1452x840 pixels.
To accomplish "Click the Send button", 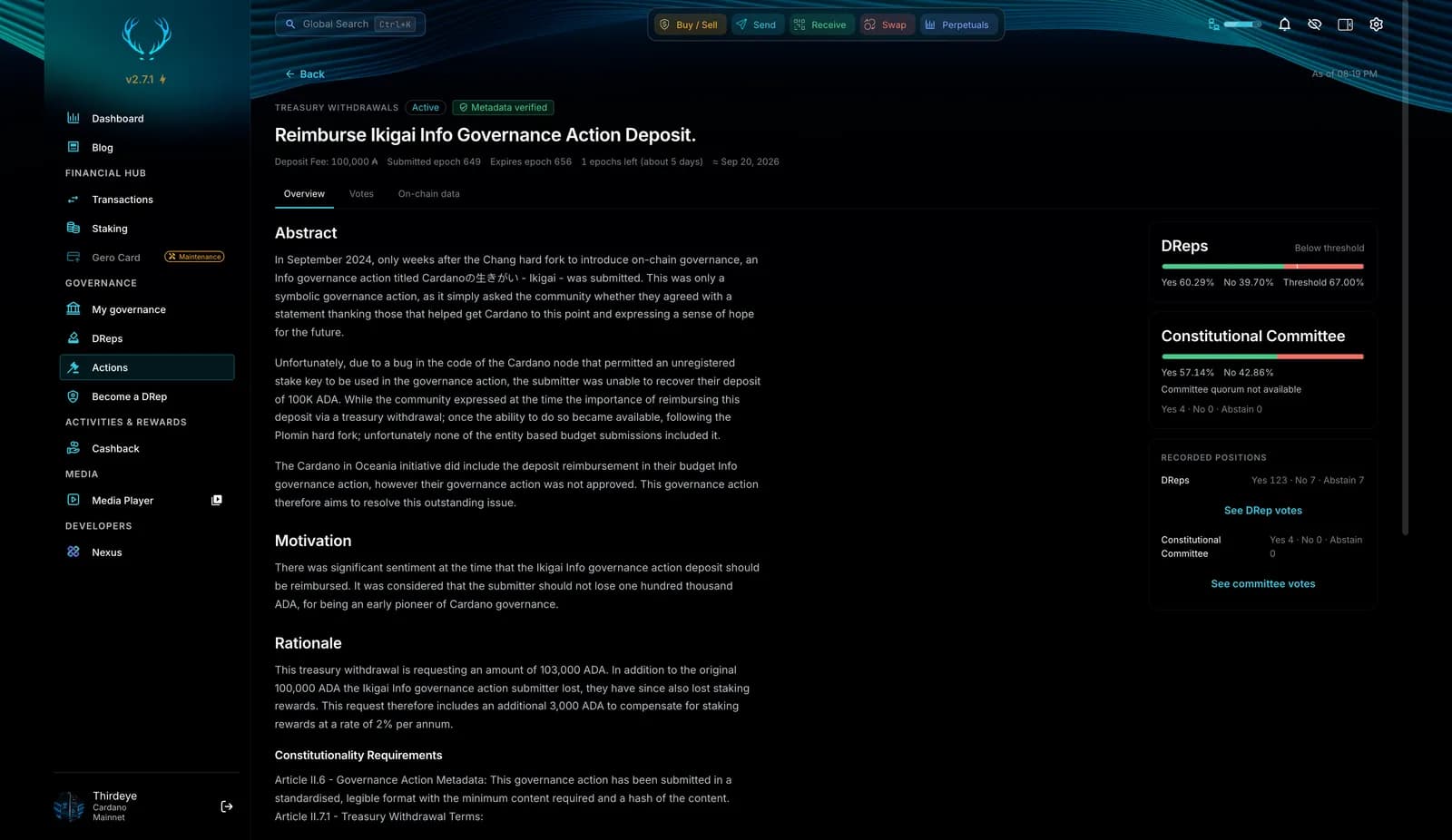I will [x=756, y=24].
